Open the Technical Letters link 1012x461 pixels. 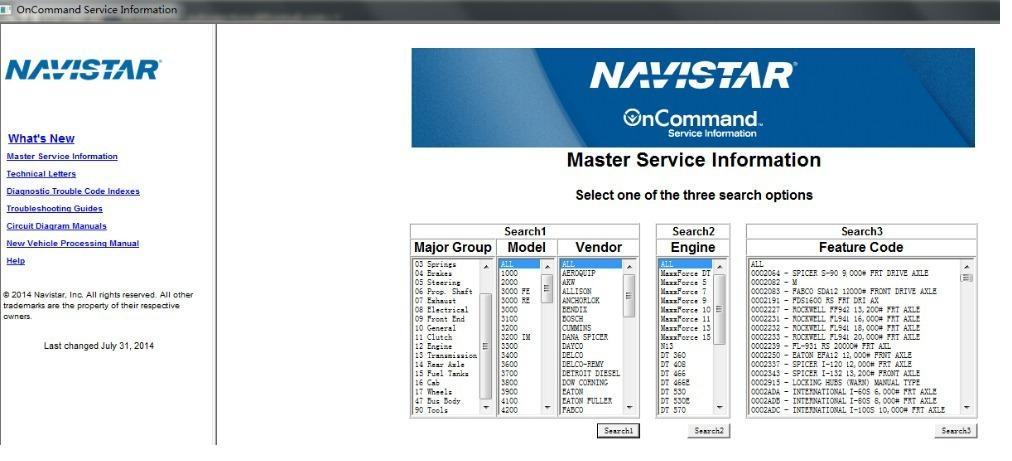pos(41,174)
